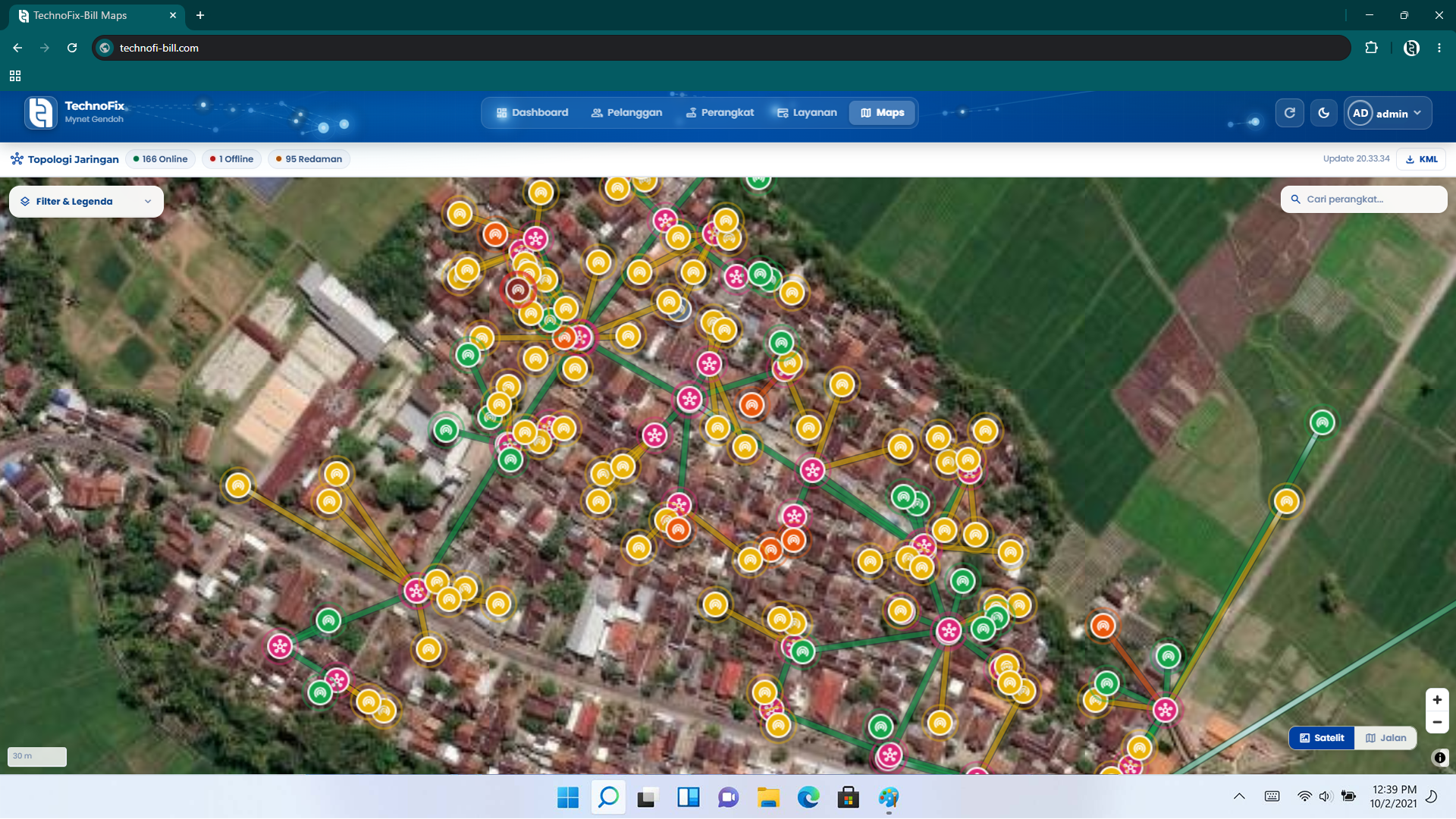This screenshot has width=1456, height=819.
Task: Open a new browser tab
Action: [200, 15]
